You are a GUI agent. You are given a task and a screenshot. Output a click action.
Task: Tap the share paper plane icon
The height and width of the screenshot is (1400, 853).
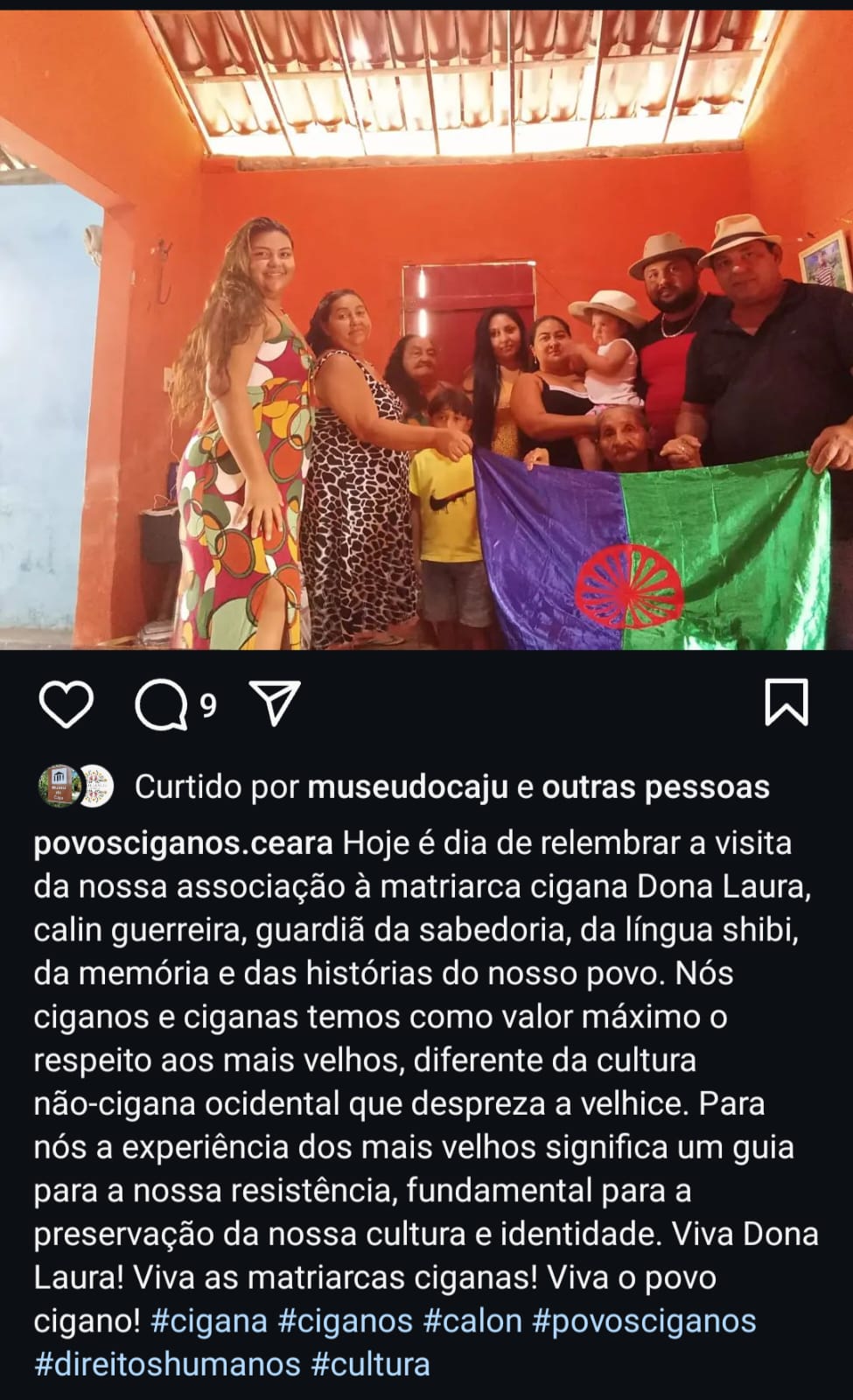276,703
